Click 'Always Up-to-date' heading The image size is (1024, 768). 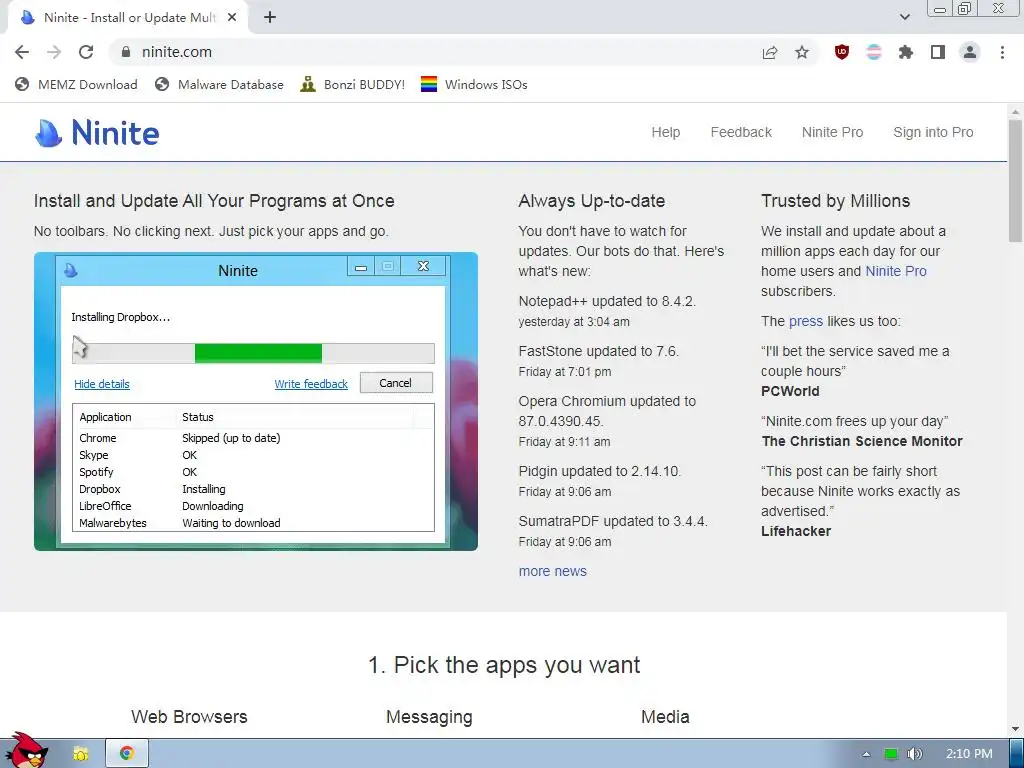click(x=592, y=201)
